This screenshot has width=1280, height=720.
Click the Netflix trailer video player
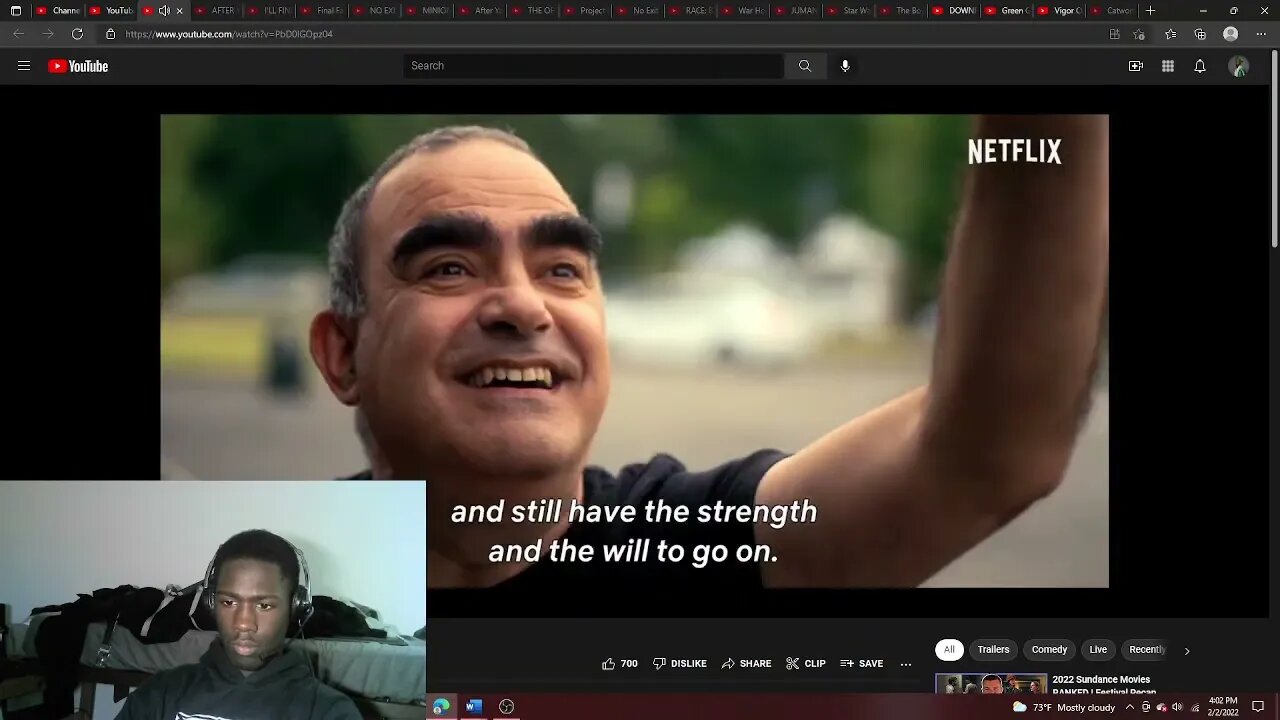point(634,351)
